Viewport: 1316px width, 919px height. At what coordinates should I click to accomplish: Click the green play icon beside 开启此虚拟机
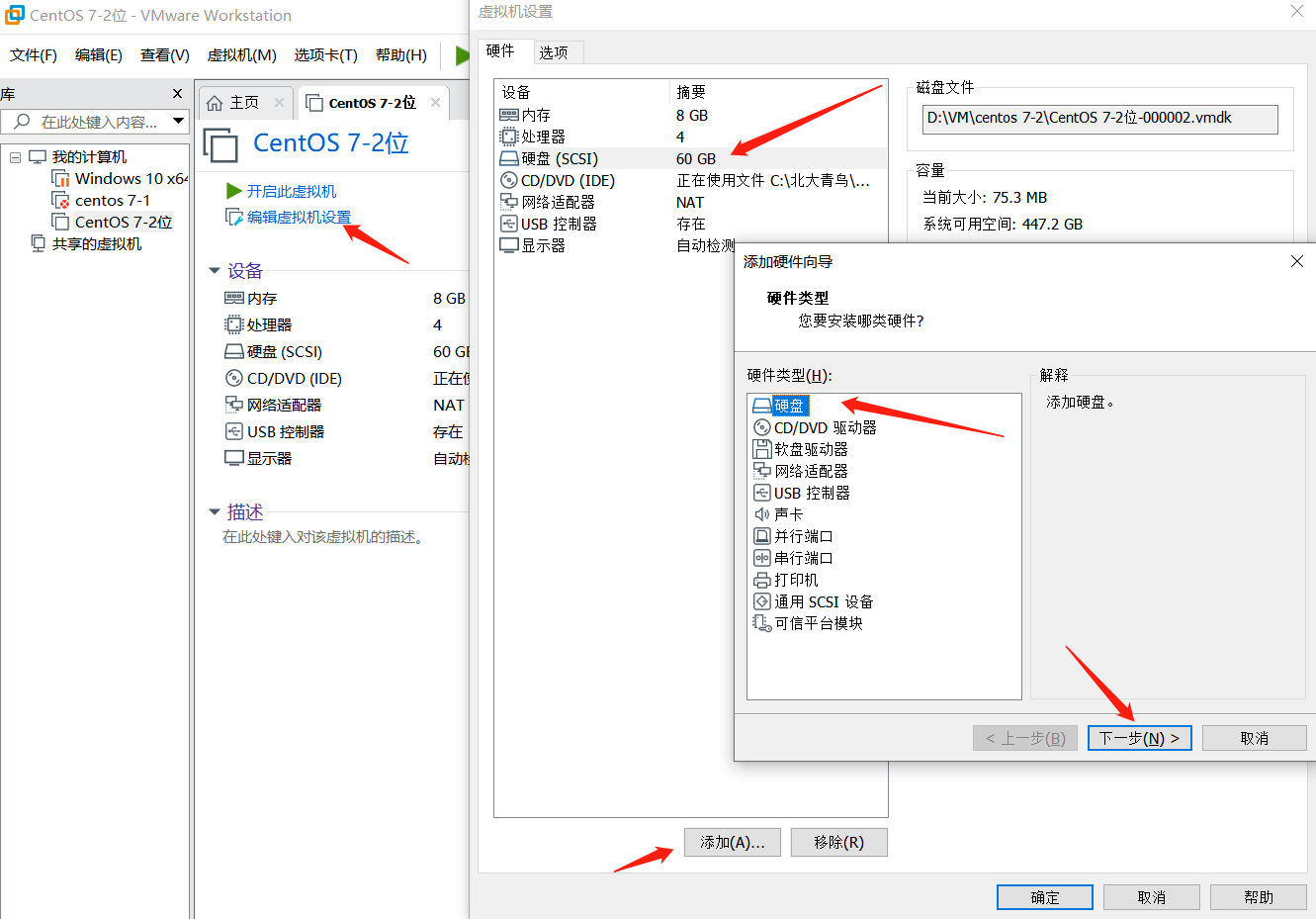pos(234,191)
